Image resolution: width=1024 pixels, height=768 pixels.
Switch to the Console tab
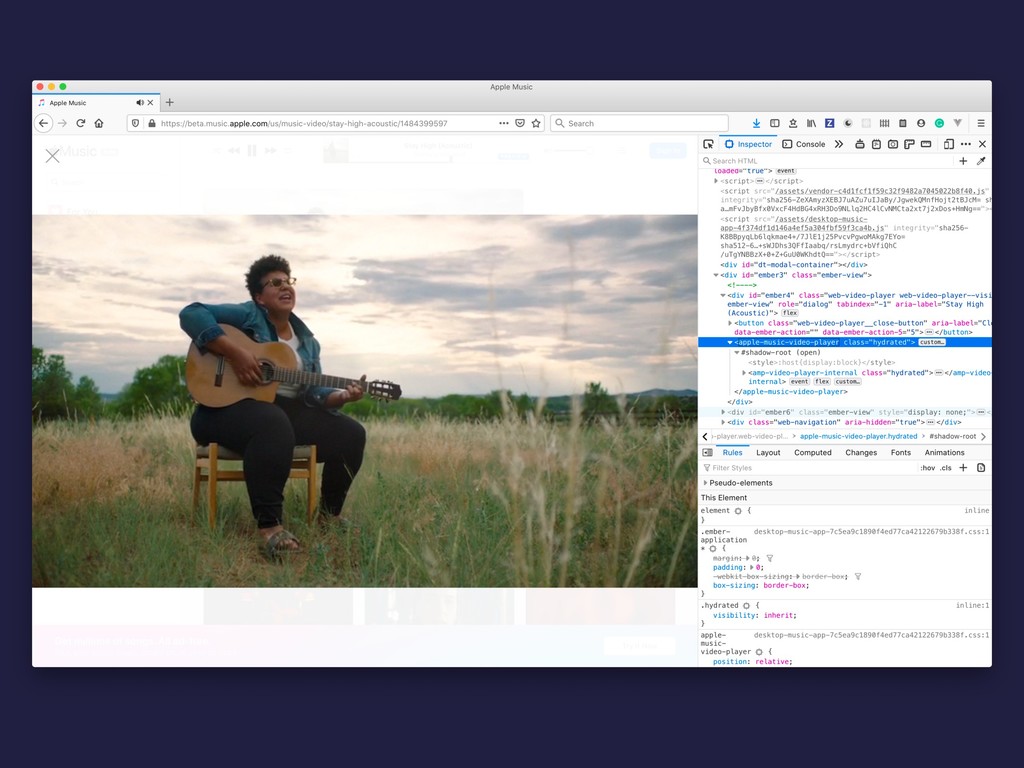click(x=804, y=144)
